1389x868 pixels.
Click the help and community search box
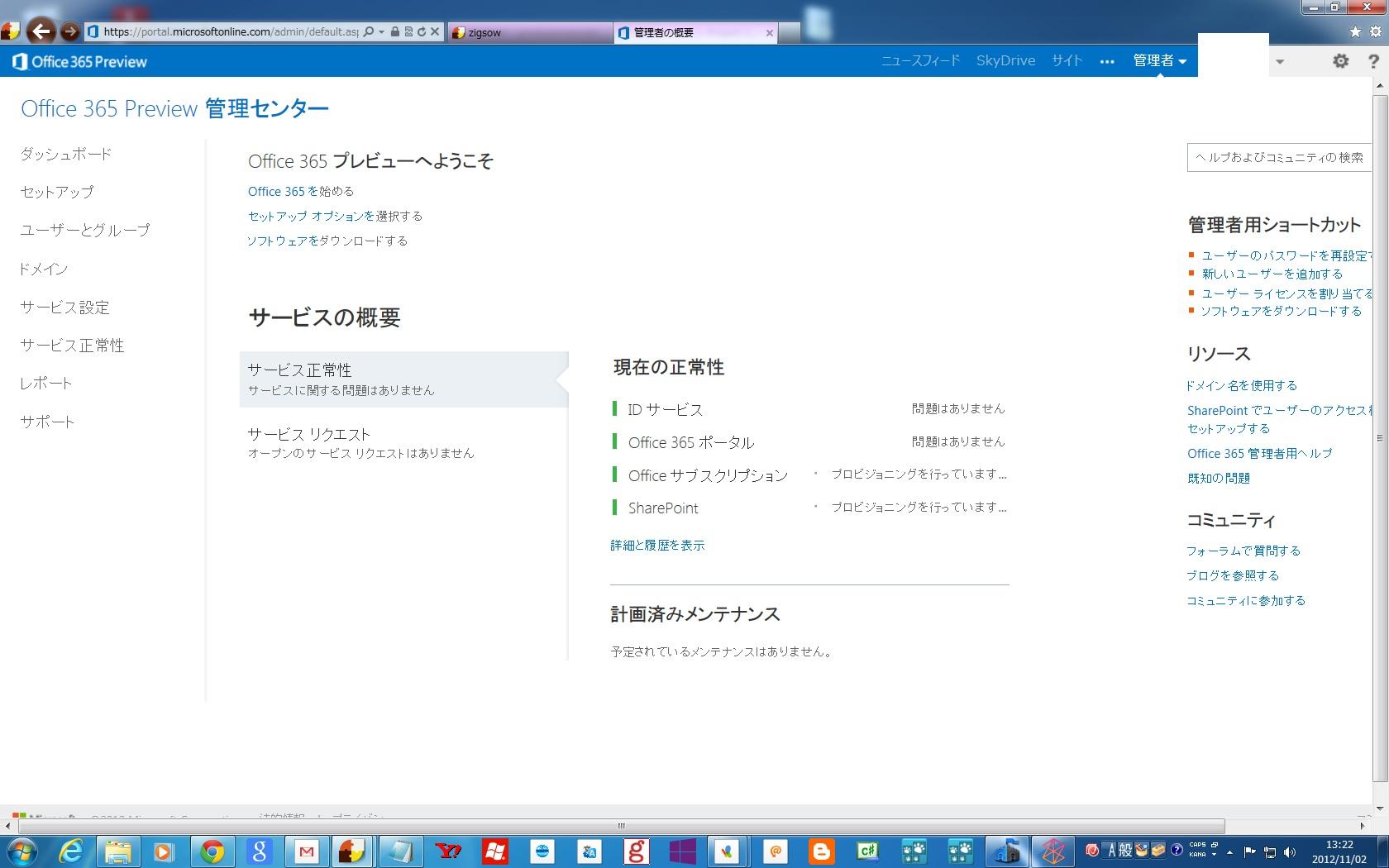(x=1278, y=157)
